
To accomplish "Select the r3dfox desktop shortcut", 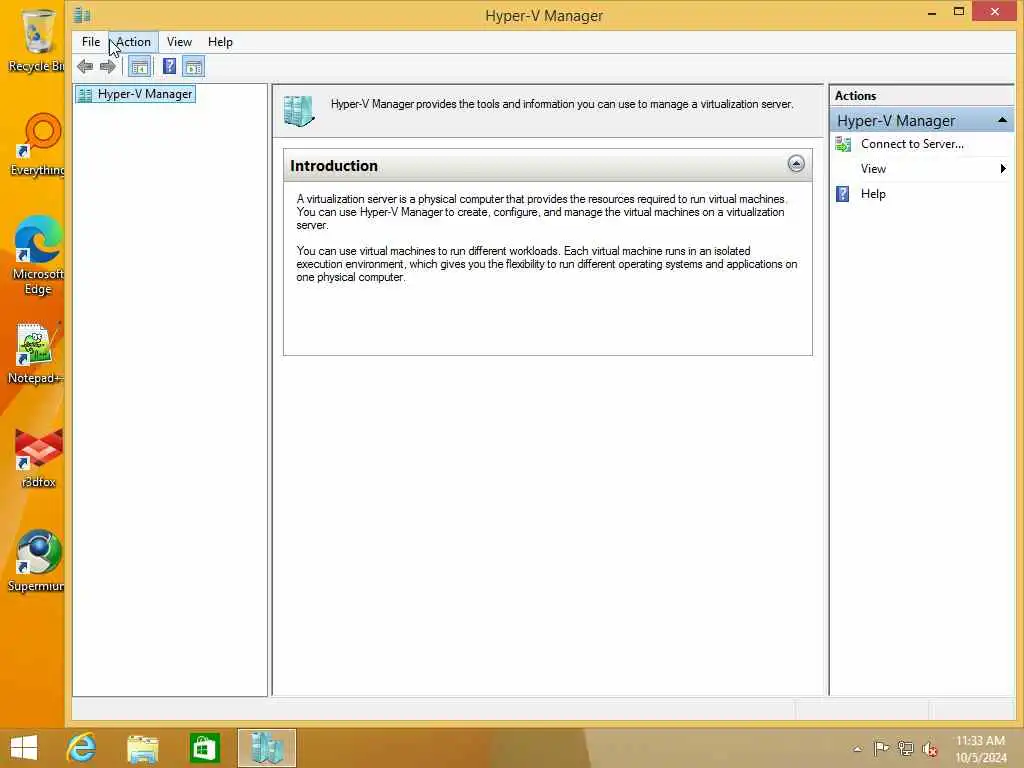I will tap(39, 458).
